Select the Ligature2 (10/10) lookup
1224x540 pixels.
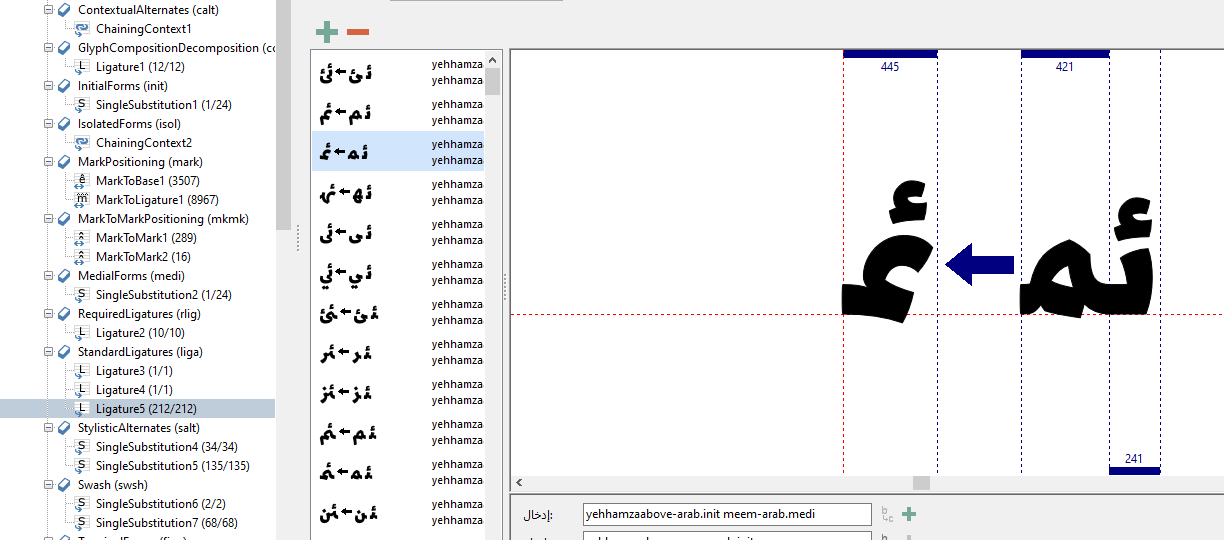point(140,333)
